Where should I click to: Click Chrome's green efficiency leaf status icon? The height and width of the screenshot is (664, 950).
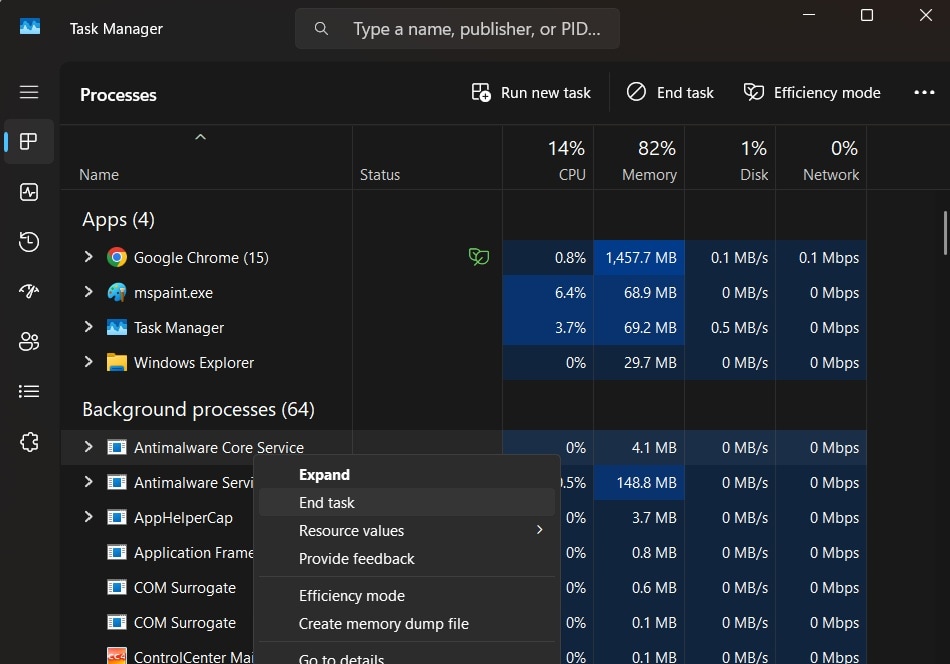click(479, 257)
